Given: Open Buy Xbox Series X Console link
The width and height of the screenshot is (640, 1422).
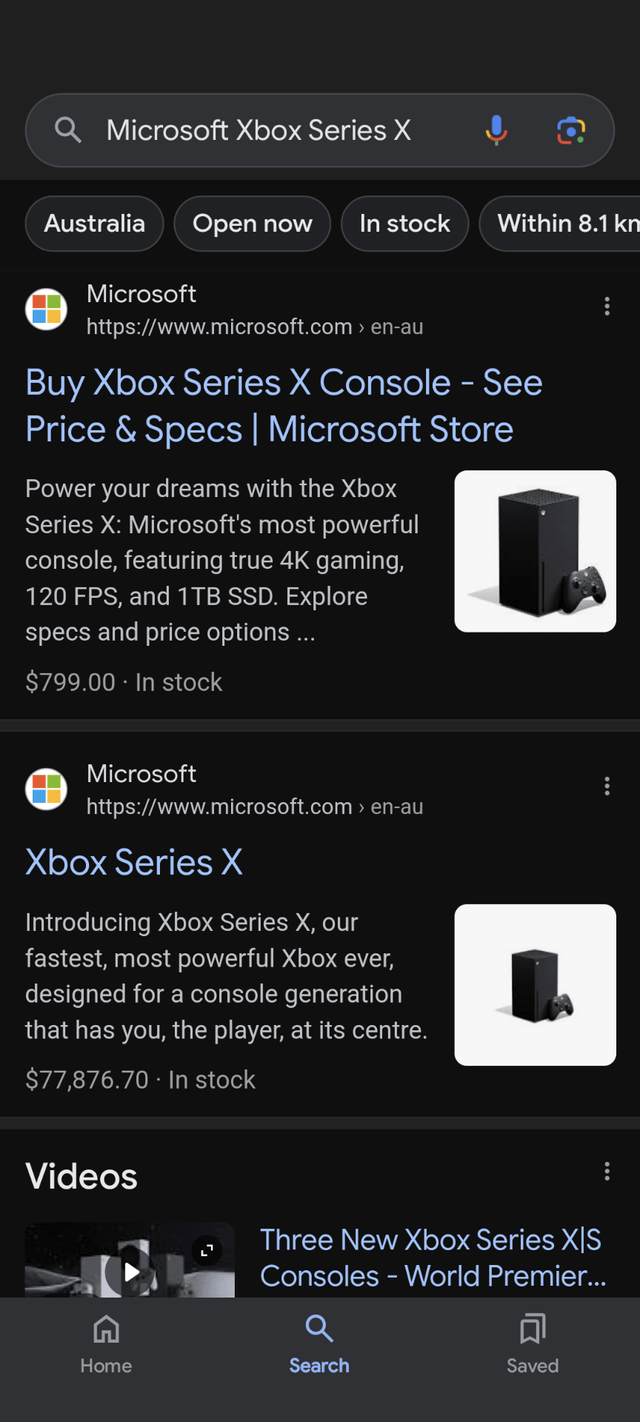Looking at the screenshot, I should click(x=284, y=406).
